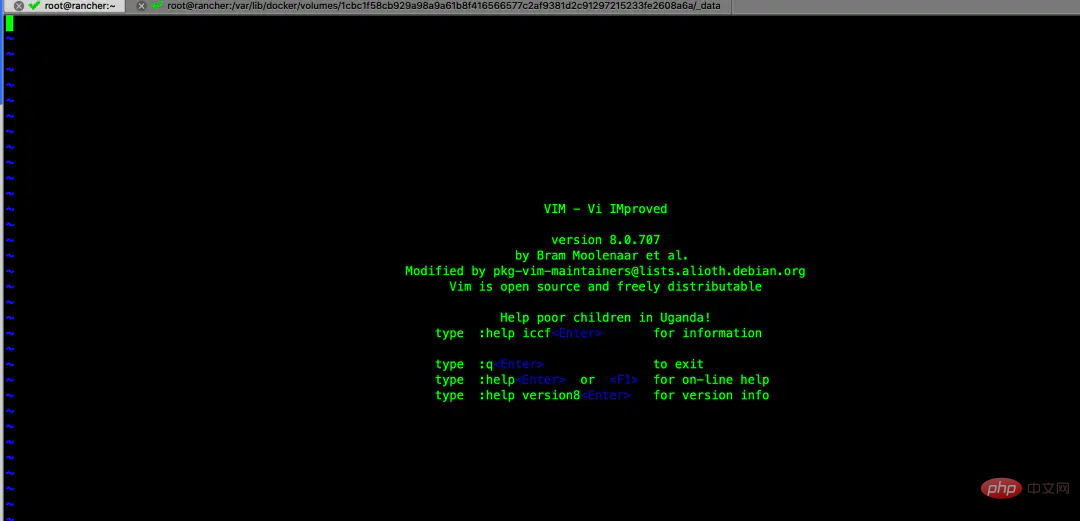Click "Vim is open source and freely distributable"
The image size is (1080, 521).
coord(605,287)
